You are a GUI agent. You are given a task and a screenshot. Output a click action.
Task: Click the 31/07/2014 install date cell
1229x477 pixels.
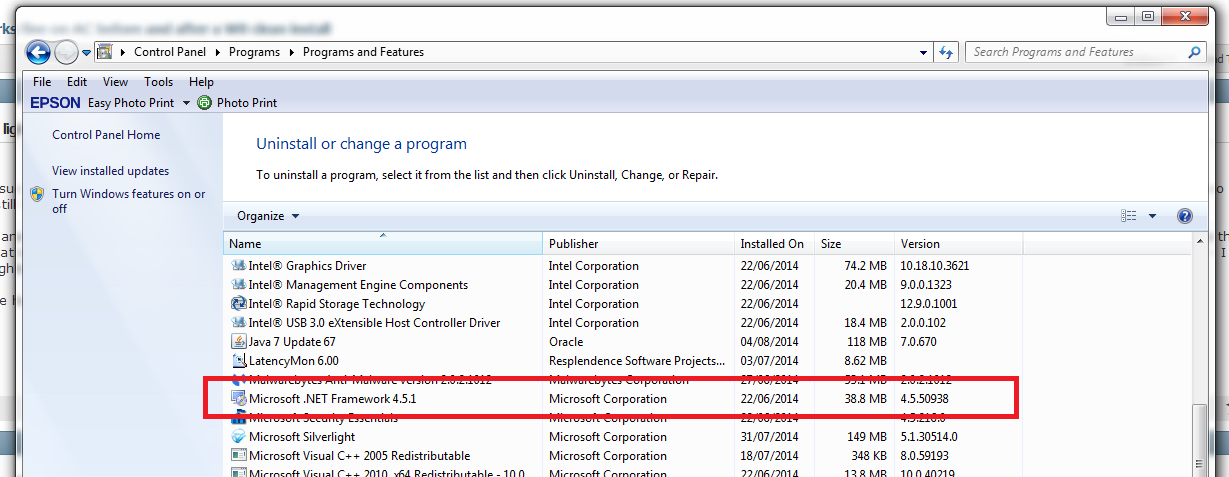click(769, 437)
